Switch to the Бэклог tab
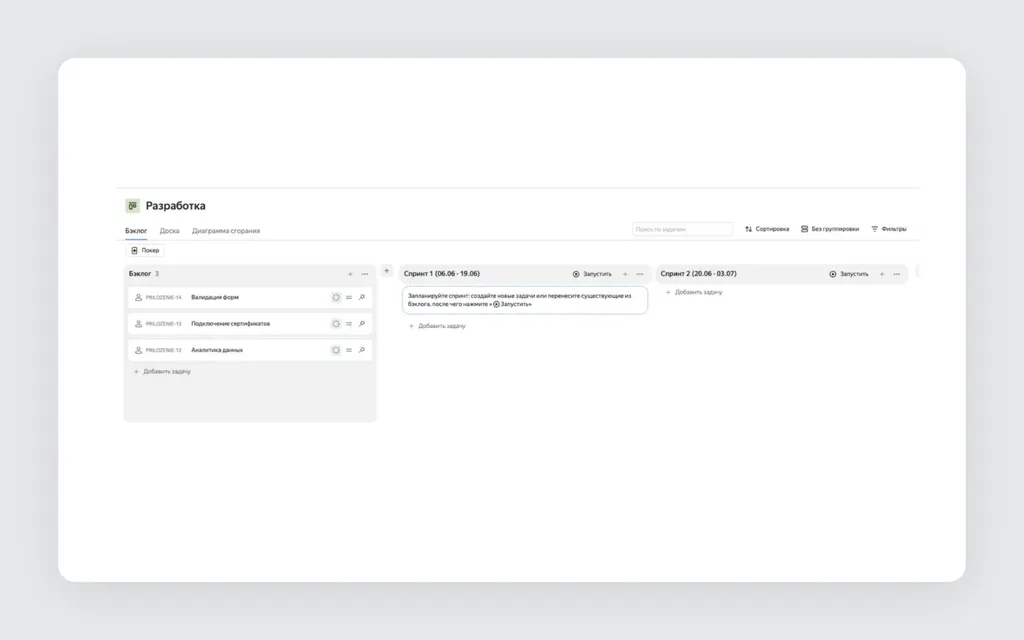The height and width of the screenshot is (640, 1024). (136, 231)
